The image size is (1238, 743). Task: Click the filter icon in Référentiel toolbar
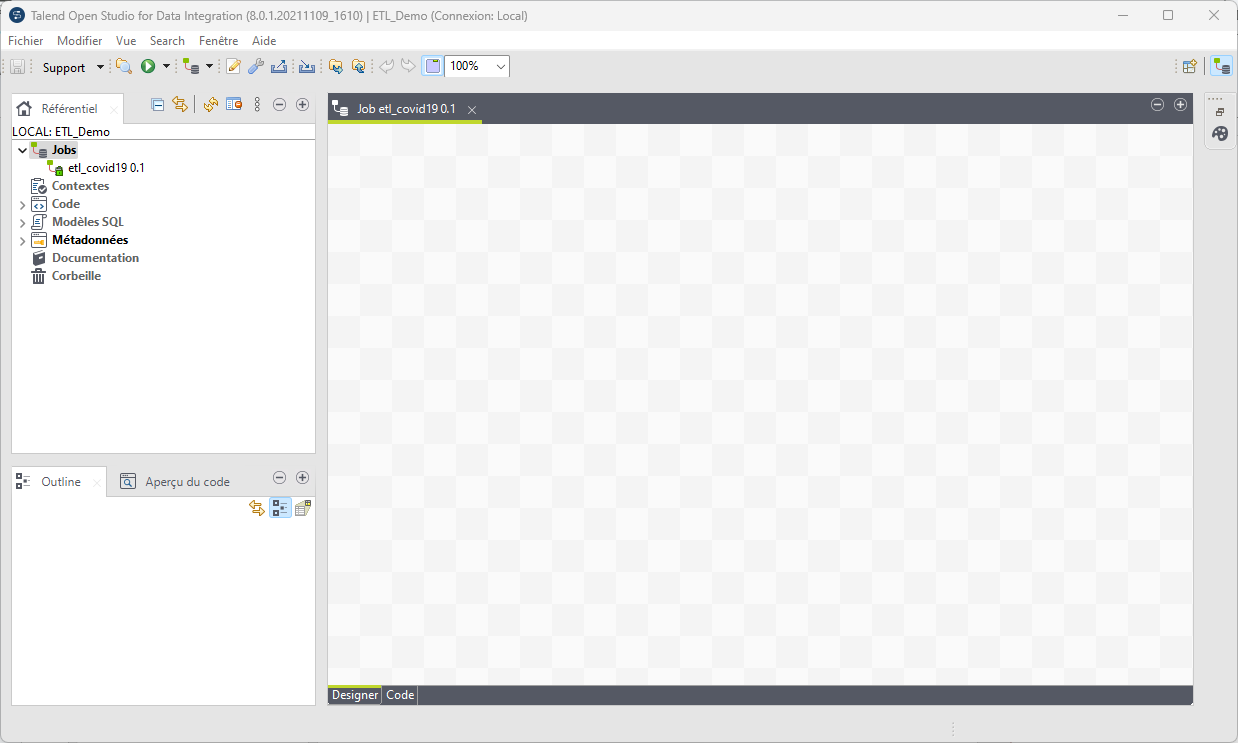click(234, 104)
